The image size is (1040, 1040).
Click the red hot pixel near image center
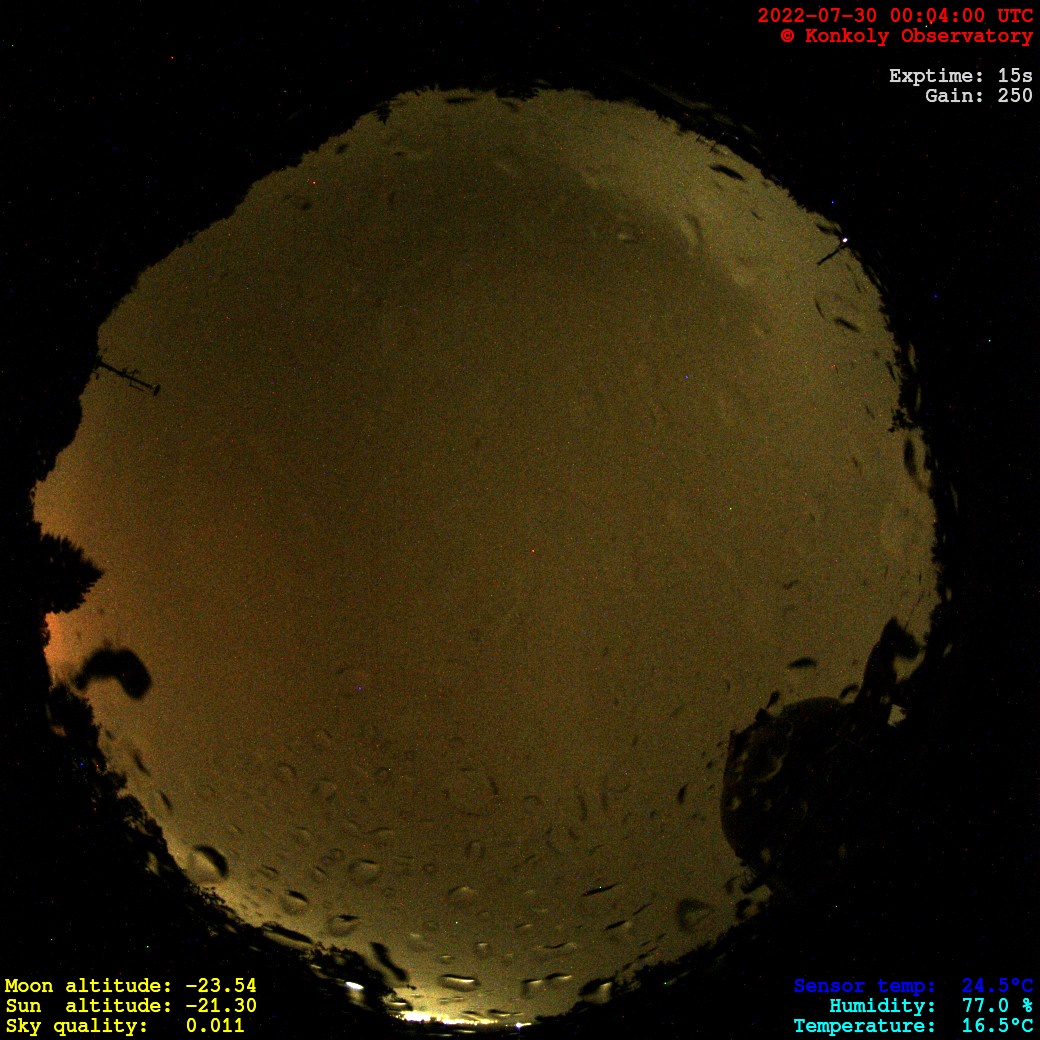tap(532, 551)
